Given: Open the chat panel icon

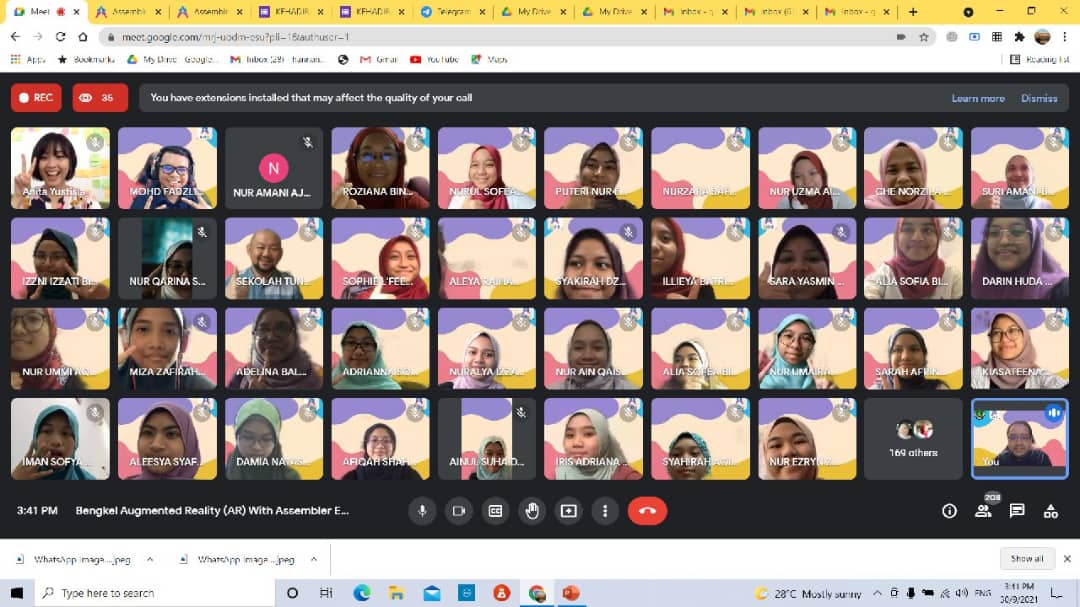Looking at the screenshot, I should [x=1017, y=510].
